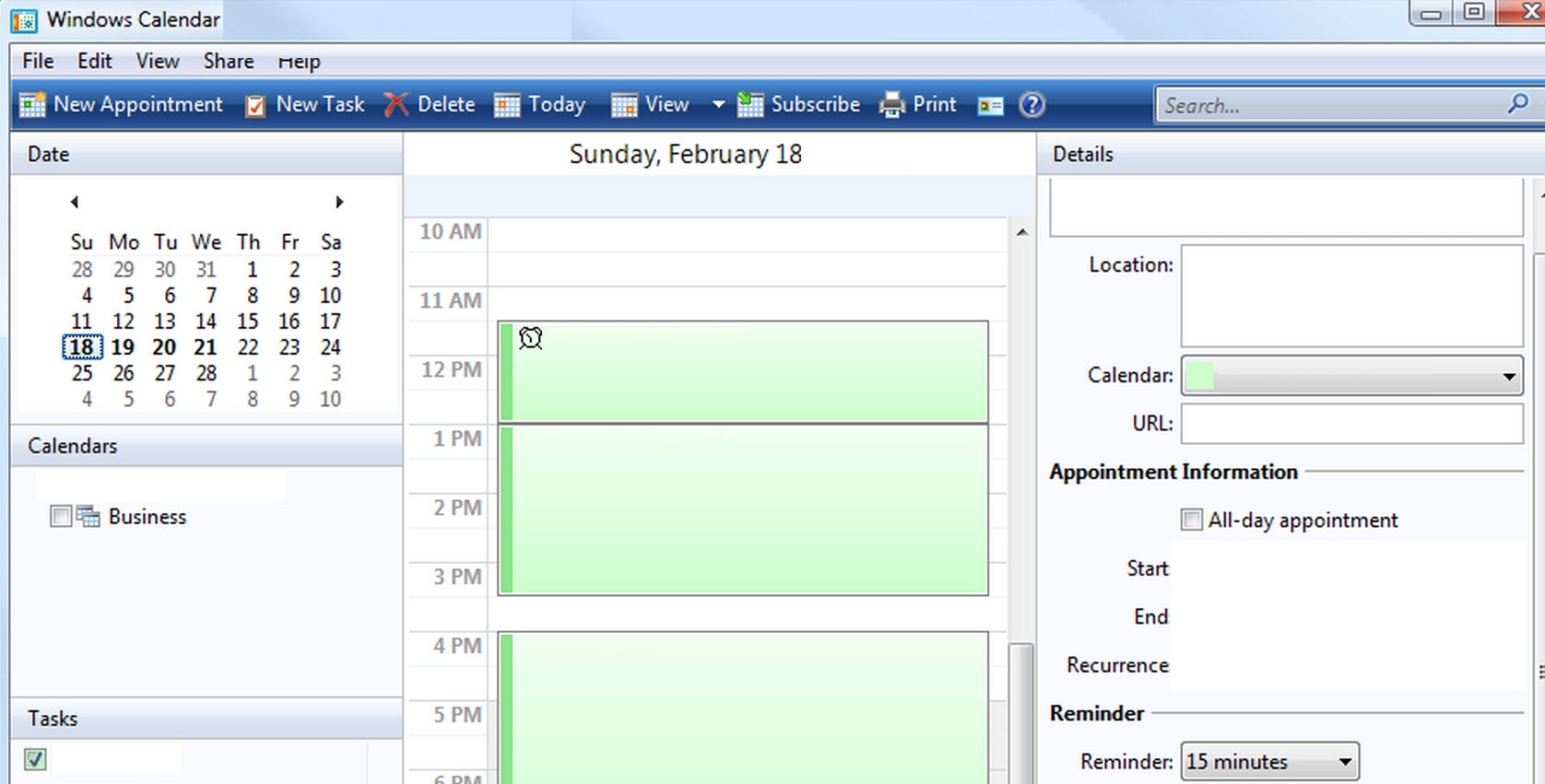This screenshot has width=1545, height=784.
Task: Click the alarm clock reminder icon in appointment
Action: tap(530, 338)
